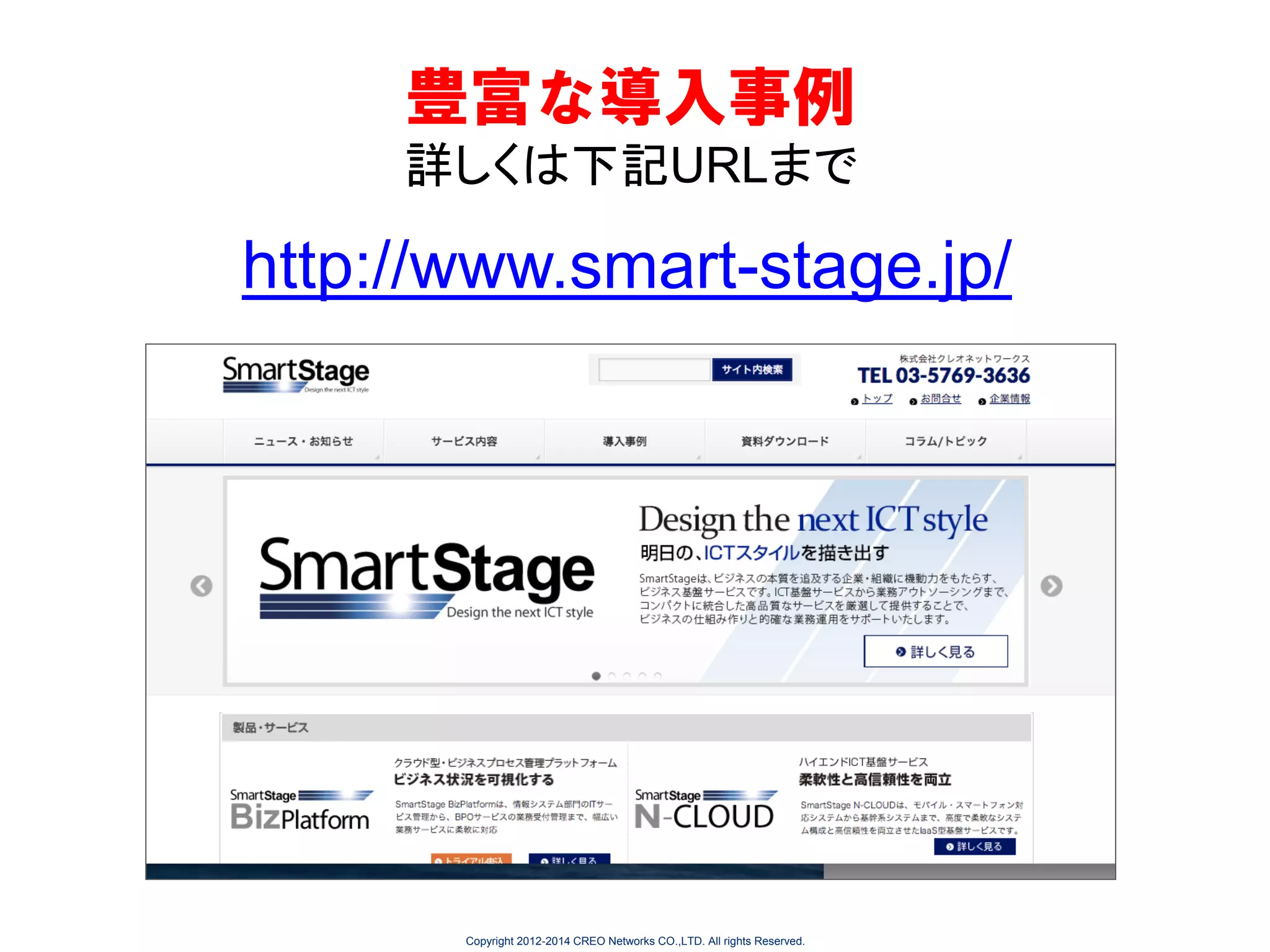Select the fifth carousel dot
The height and width of the screenshot is (952, 1270).
(x=658, y=676)
